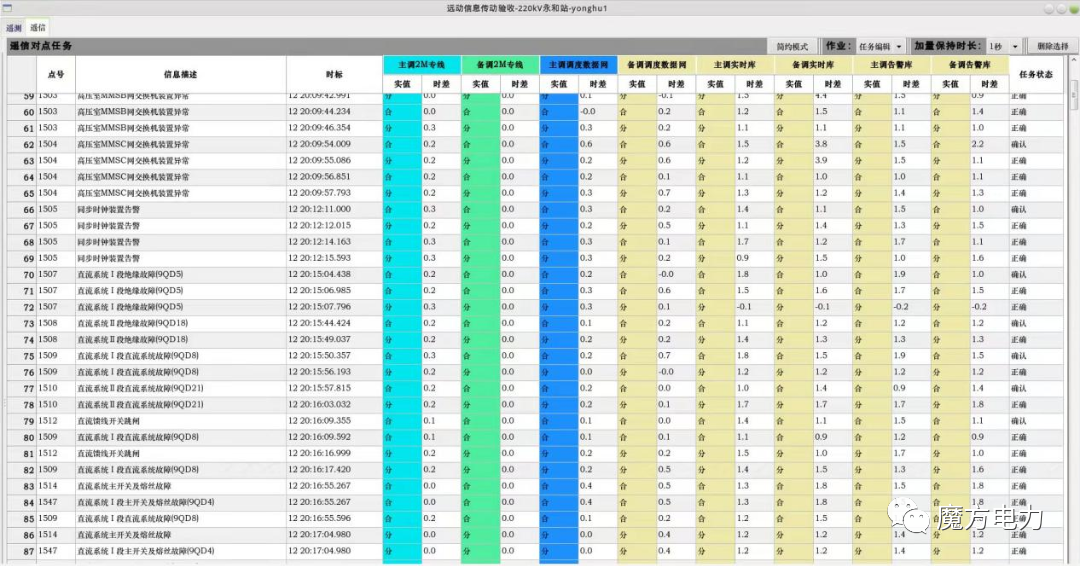Screen dimensions: 1080x566
Task: Switch to the 遥测 tab
Action: tap(14, 28)
